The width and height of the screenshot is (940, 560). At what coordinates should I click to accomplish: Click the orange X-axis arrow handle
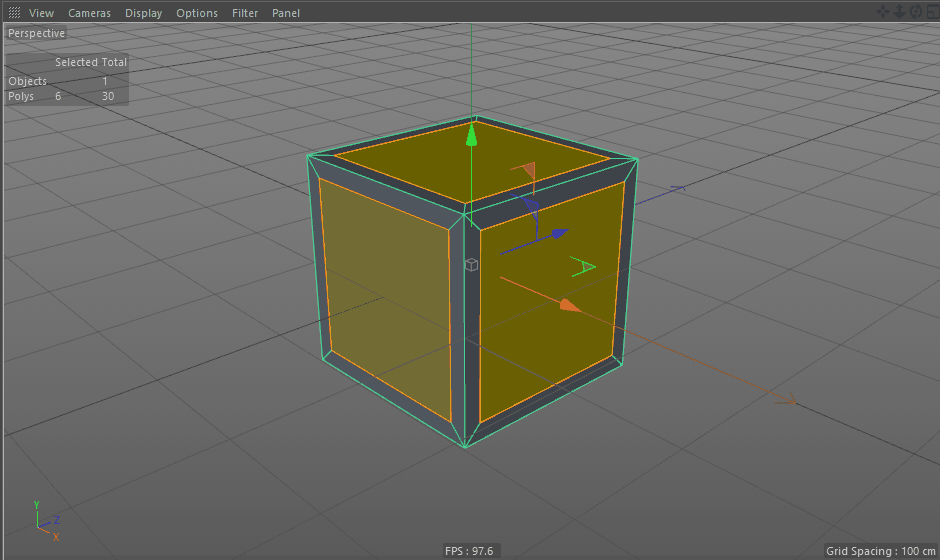570,306
